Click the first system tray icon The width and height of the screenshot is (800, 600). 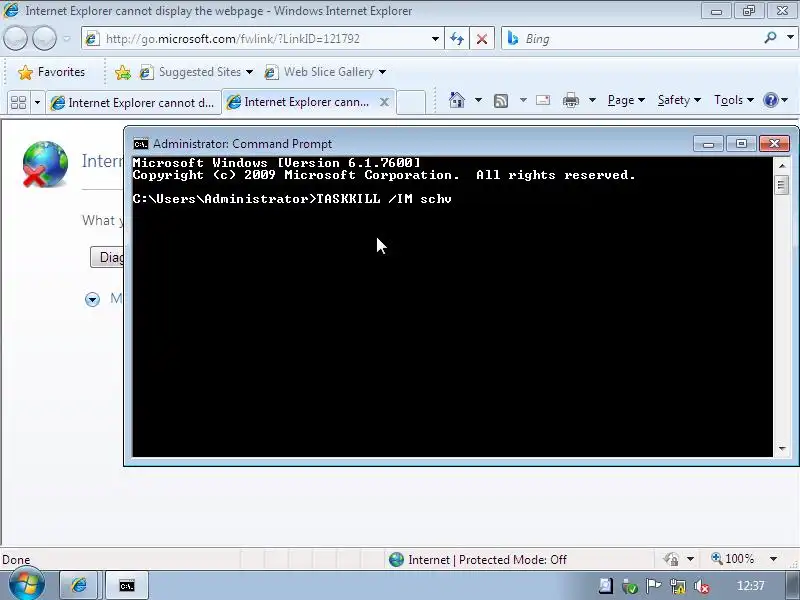[605, 586]
